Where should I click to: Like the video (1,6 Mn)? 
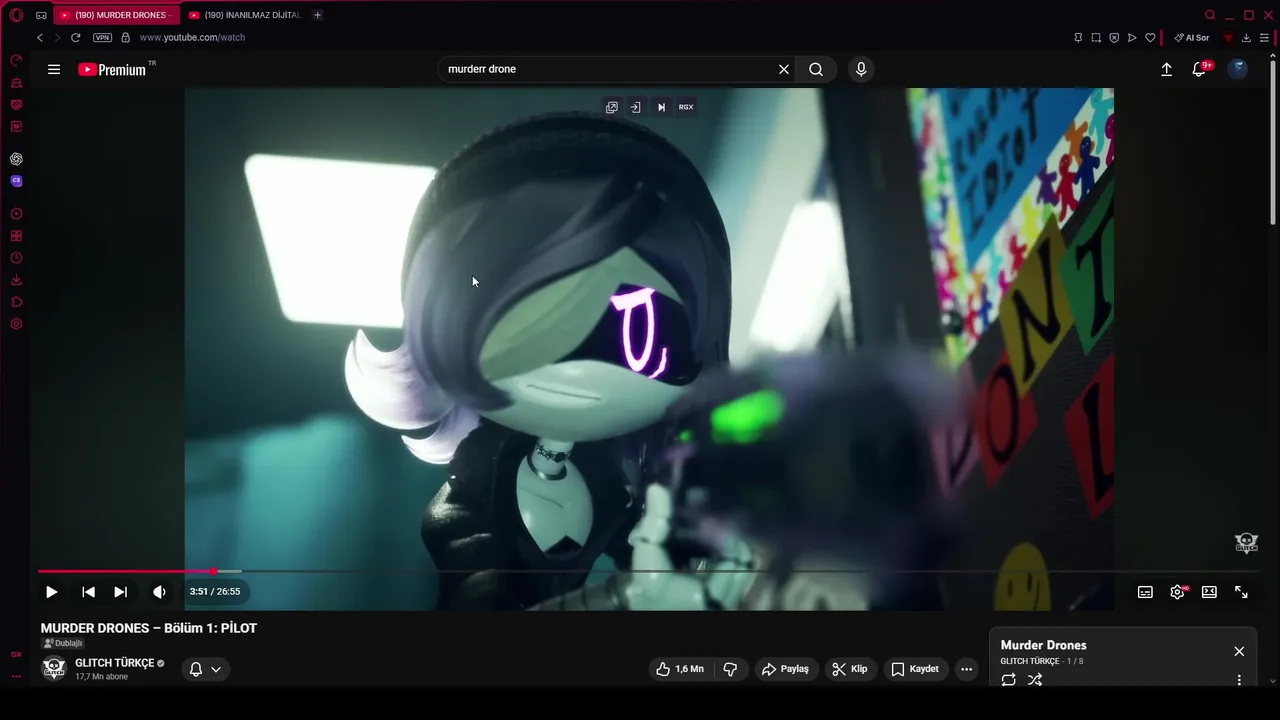click(681, 669)
